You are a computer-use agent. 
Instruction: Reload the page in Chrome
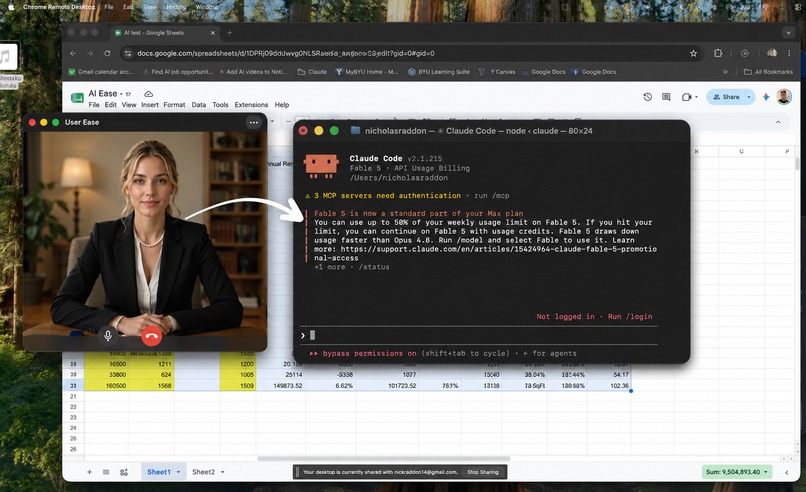107,53
